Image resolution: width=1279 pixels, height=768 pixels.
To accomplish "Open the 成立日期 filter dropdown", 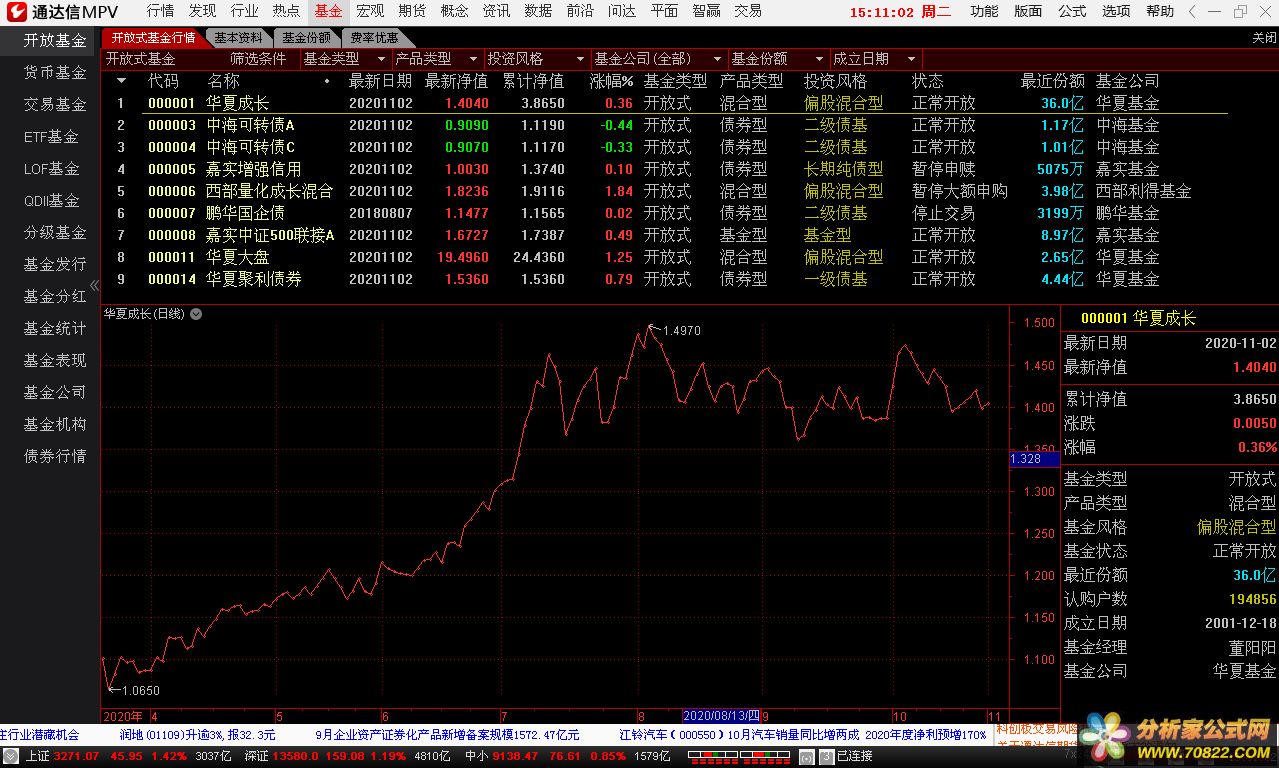I will [x=874, y=59].
